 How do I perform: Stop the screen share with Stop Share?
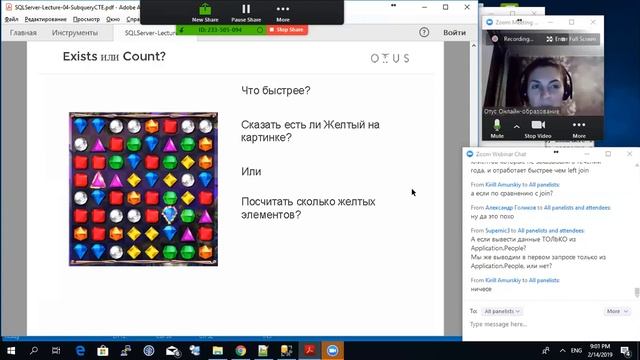(287, 30)
